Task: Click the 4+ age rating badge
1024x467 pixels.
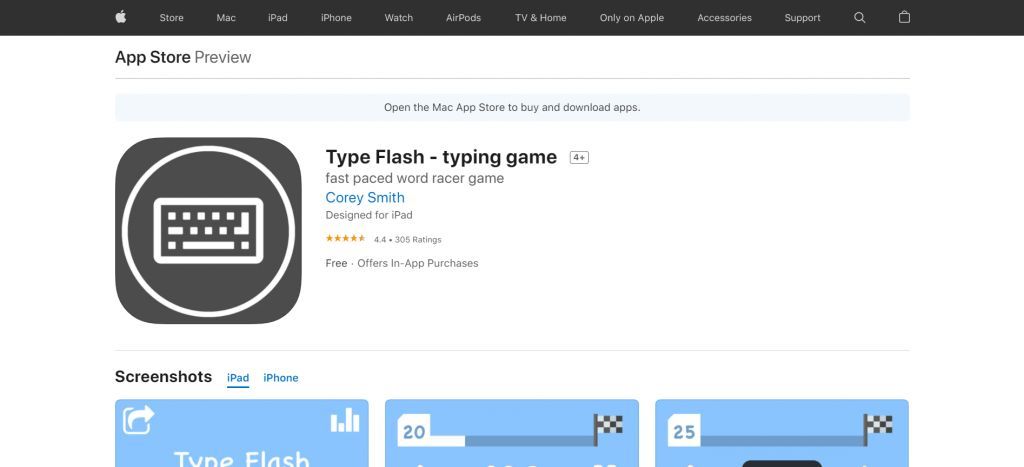Action: click(x=579, y=157)
